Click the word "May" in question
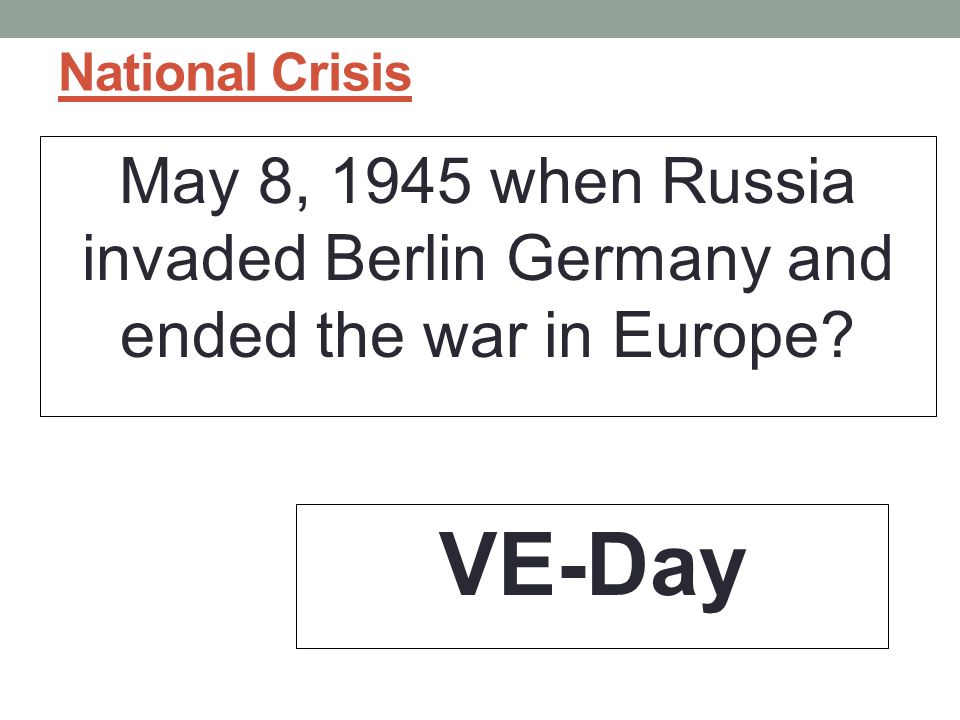This screenshot has width=960, height=720. coord(179,186)
